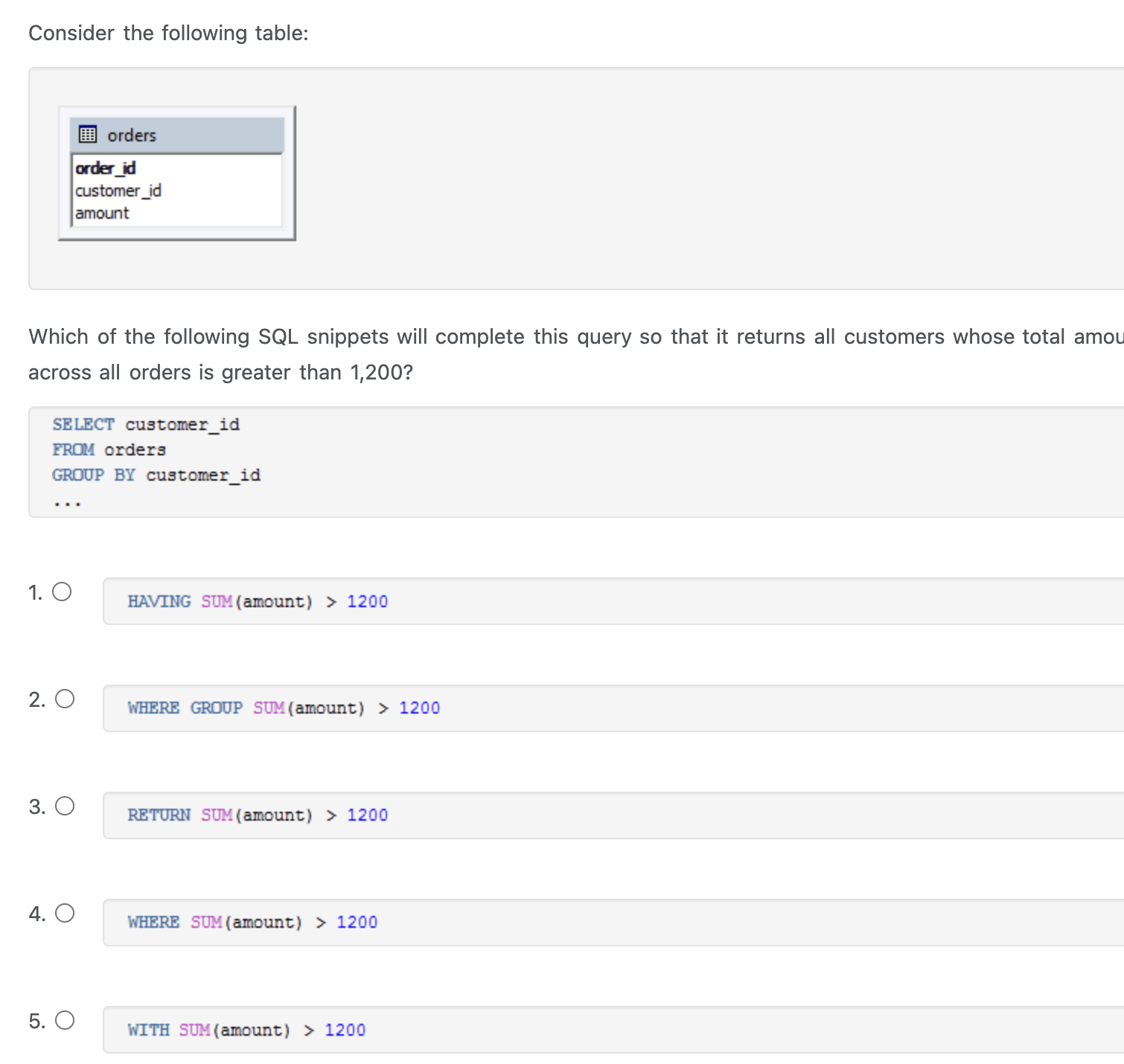Image resolution: width=1124 pixels, height=1064 pixels.
Task: Mark option 4 radio button WHERE SUM
Action: (x=65, y=913)
